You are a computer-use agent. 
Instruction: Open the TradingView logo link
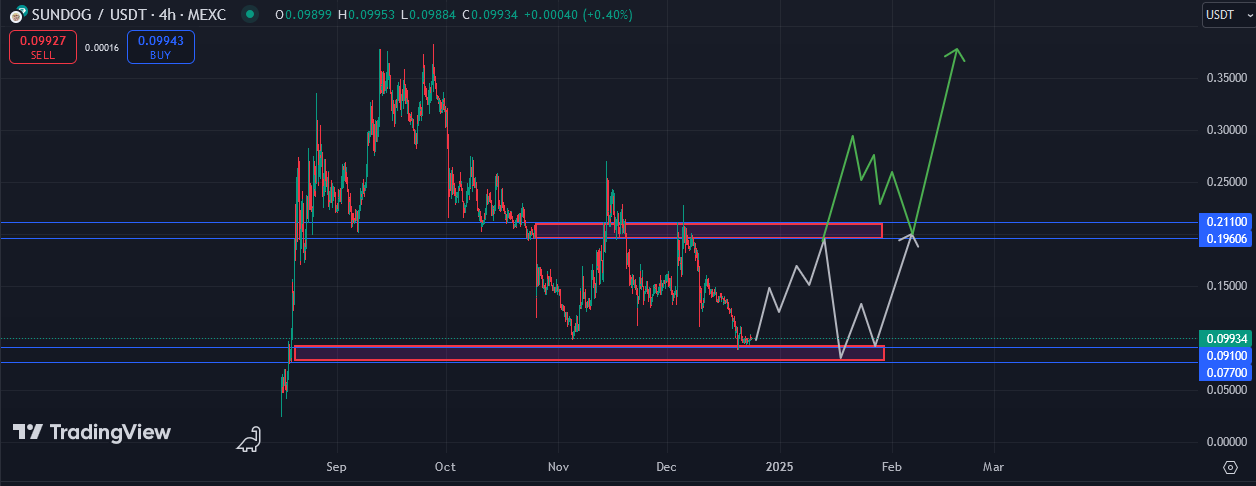pos(92,433)
